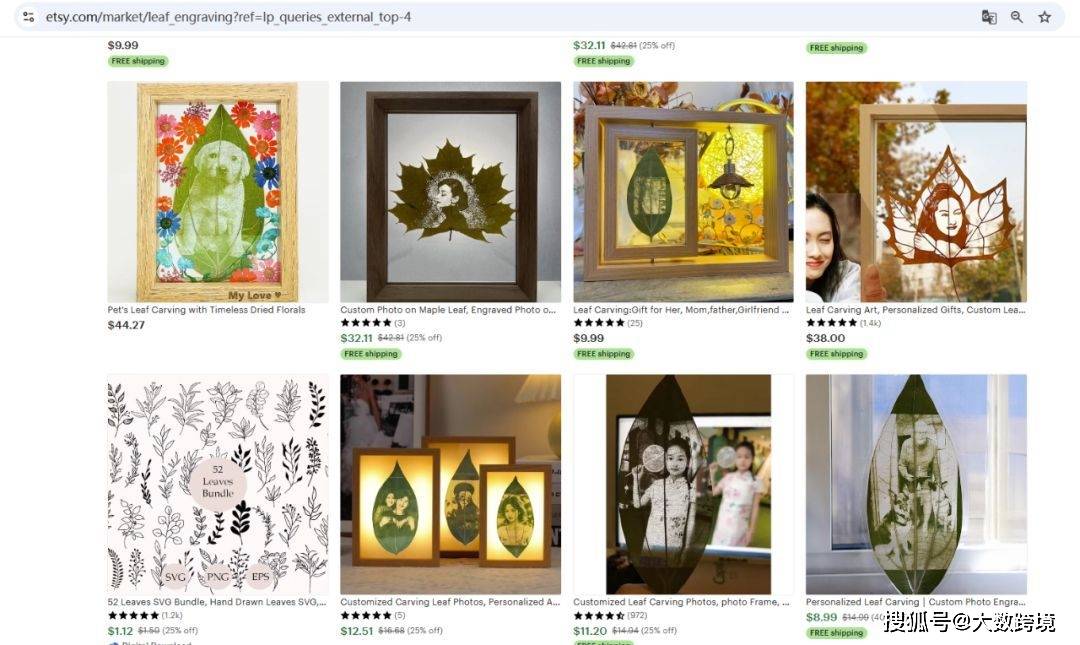Click the five-star rating of 1.4k reviews
The image size is (1080, 645).
coord(831,322)
